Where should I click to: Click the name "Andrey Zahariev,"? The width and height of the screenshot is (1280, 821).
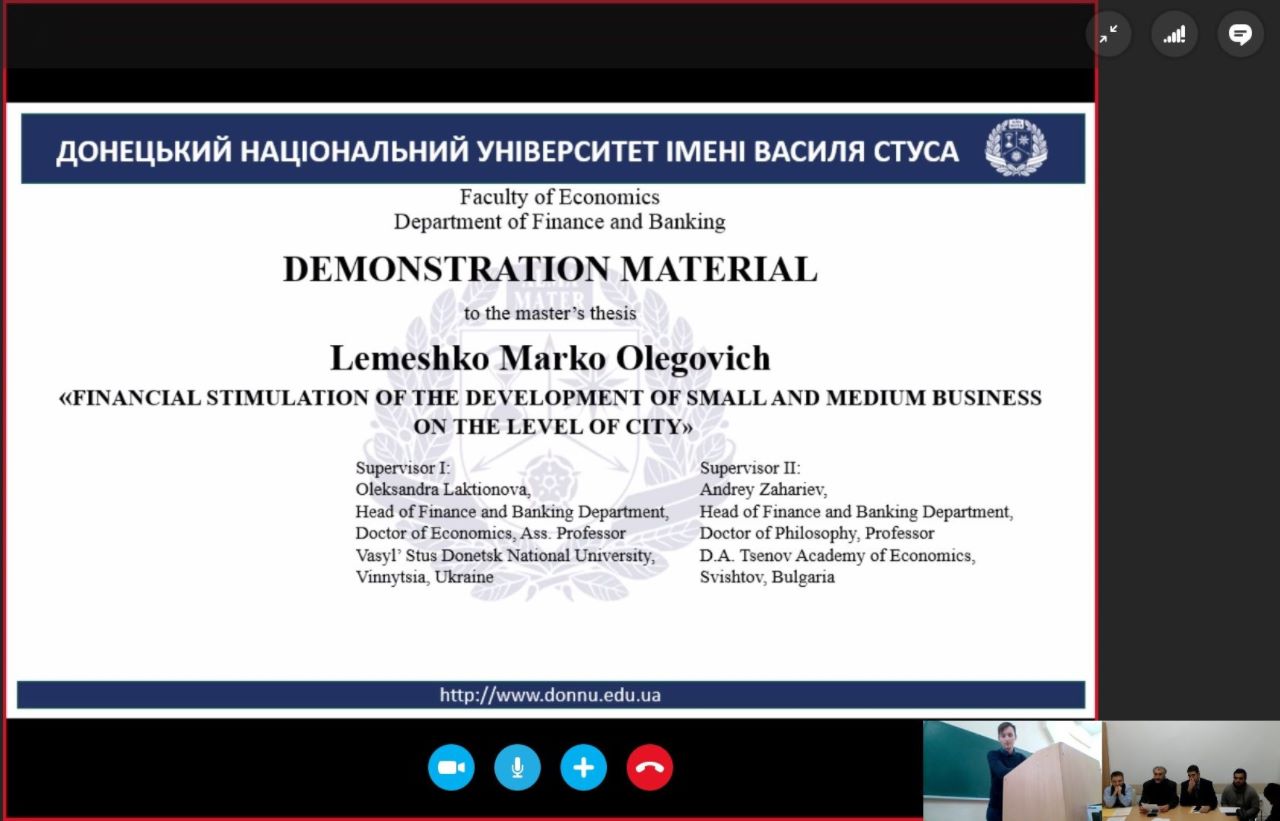(763, 490)
